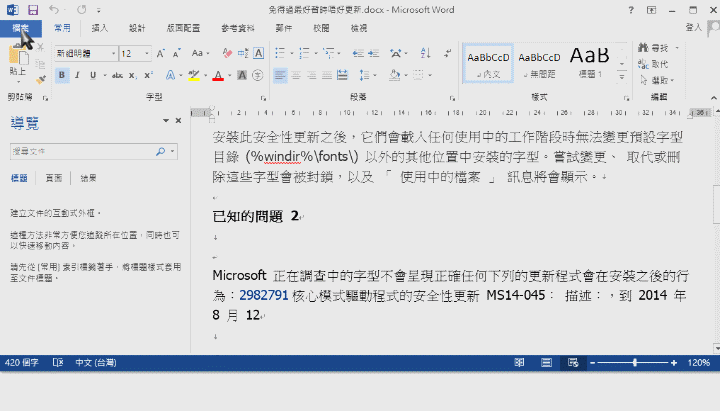Viewport: 720px width, 411px height.
Task: Click the Align Right icon
Action: (311, 75)
